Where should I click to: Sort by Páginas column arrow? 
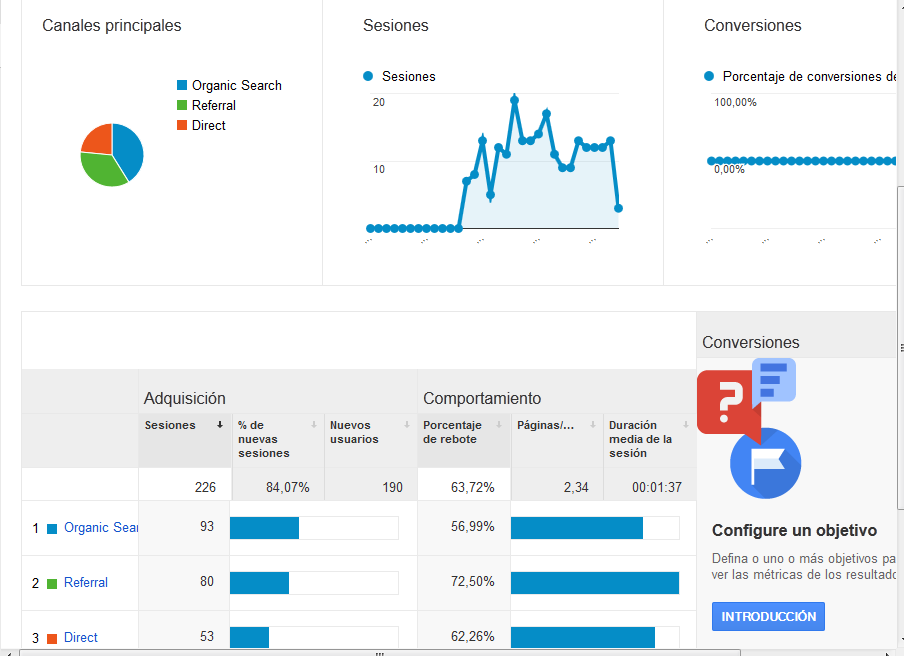[592, 425]
